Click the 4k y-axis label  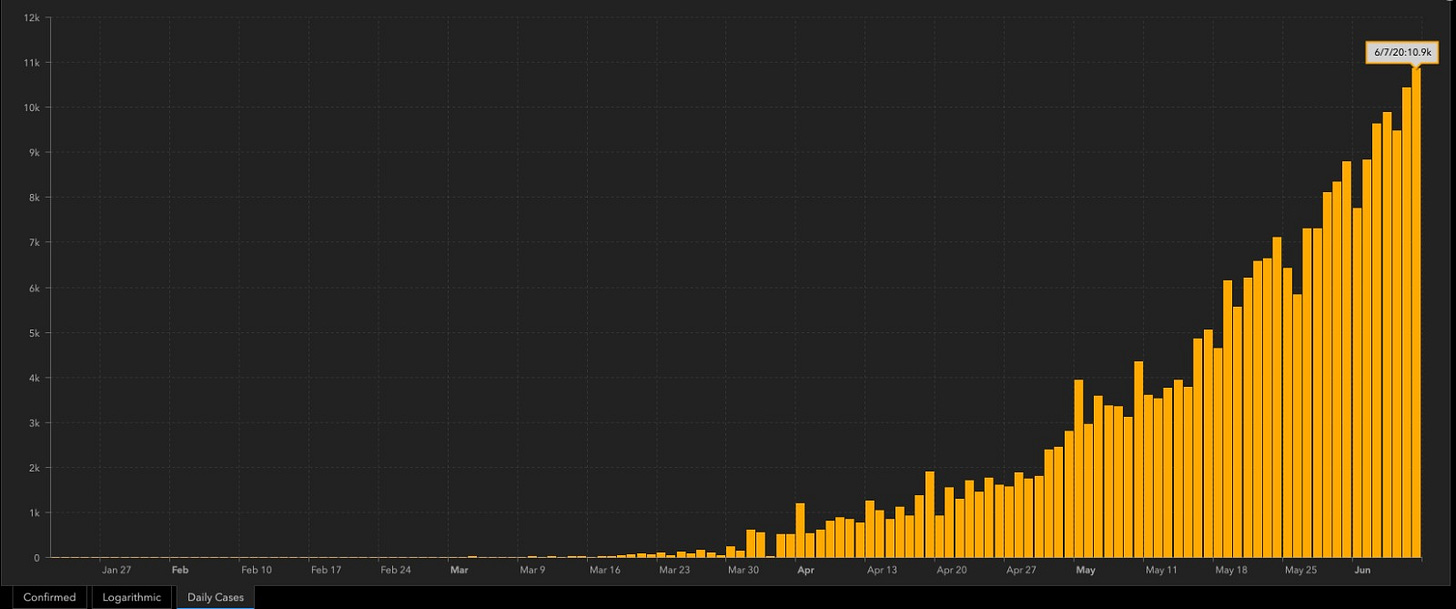click(34, 378)
